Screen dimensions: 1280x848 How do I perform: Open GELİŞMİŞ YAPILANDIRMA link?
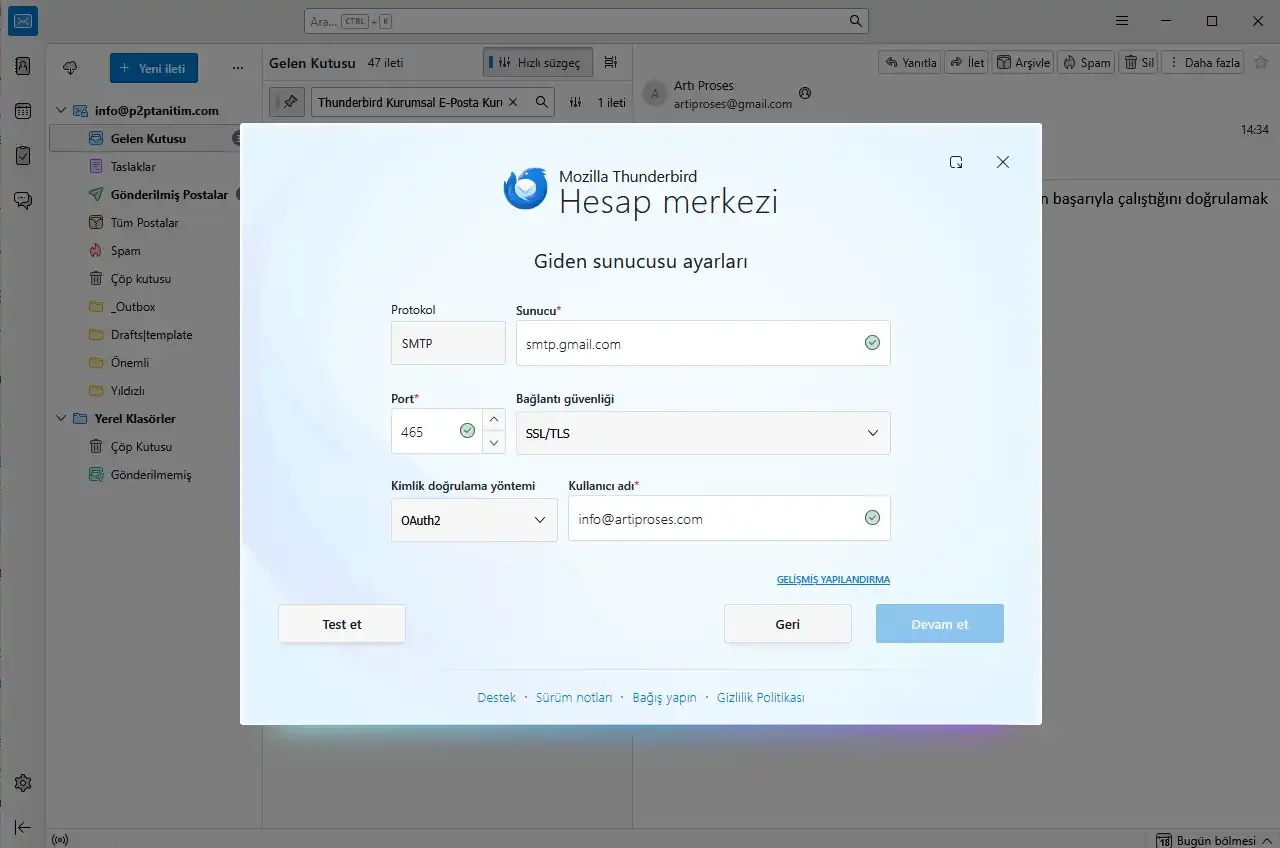833,580
